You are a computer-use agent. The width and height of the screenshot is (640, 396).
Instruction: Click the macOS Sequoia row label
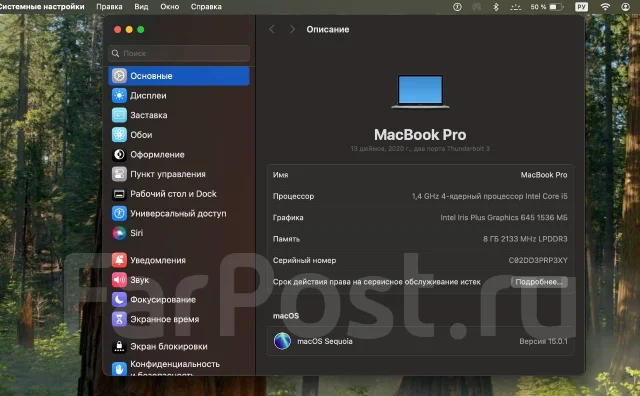tap(325, 341)
